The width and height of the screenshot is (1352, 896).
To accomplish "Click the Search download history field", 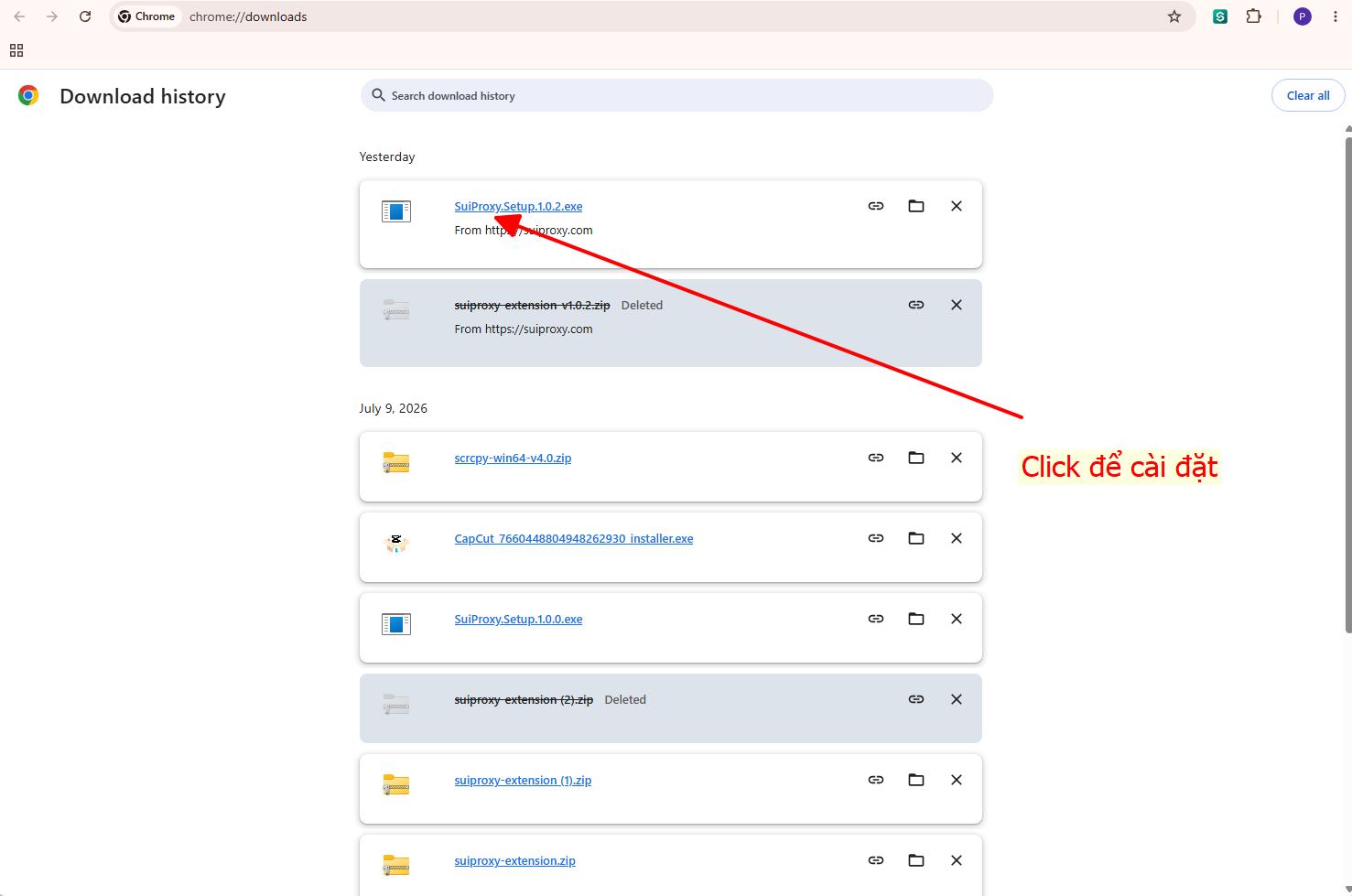I will click(677, 95).
